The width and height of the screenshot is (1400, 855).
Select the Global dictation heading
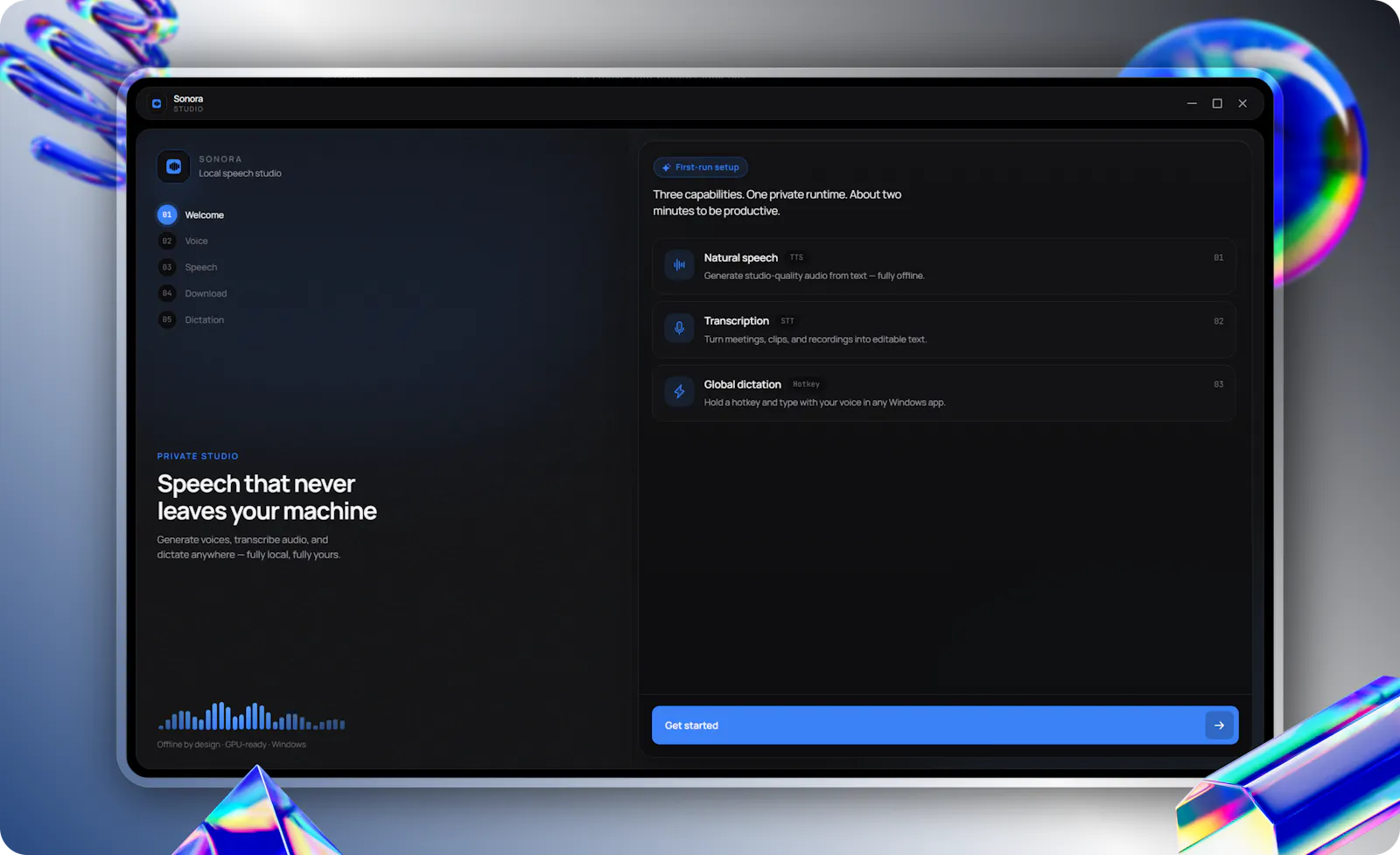pos(742,384)
